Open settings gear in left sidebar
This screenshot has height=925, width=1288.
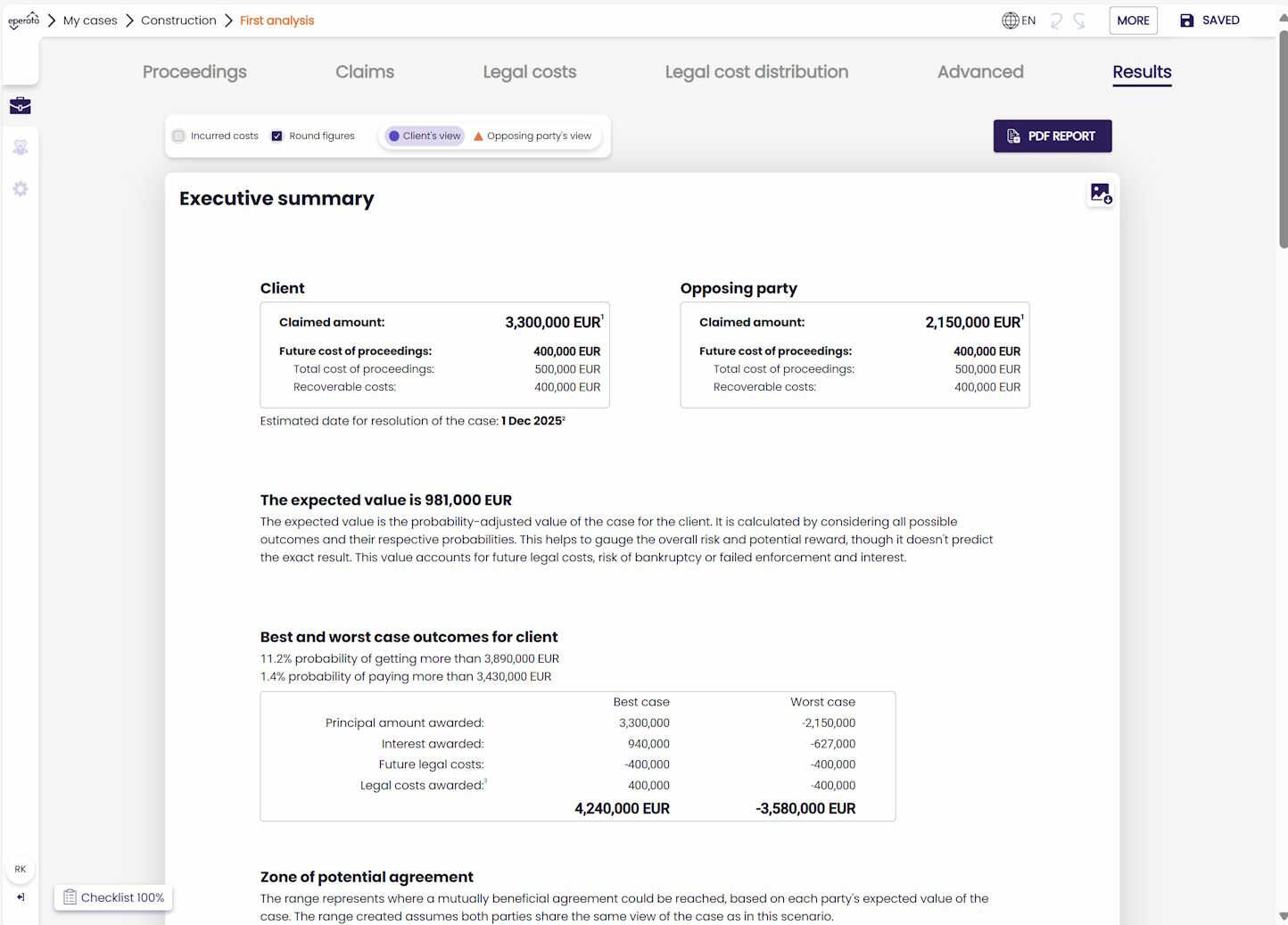click(20, 189)
